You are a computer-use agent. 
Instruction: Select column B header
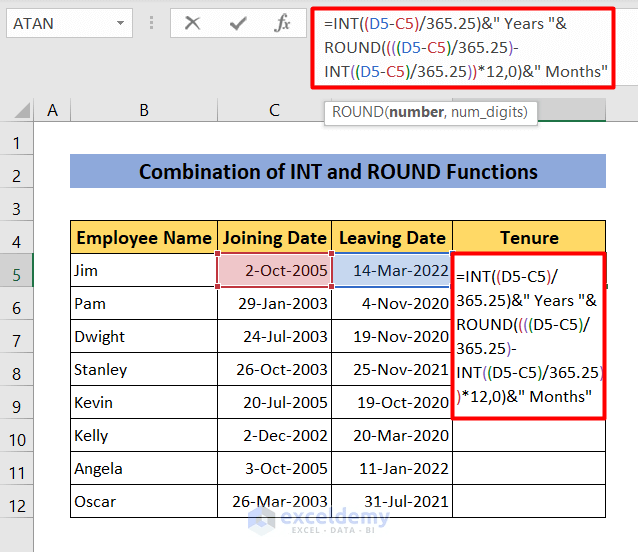point(144,110)
